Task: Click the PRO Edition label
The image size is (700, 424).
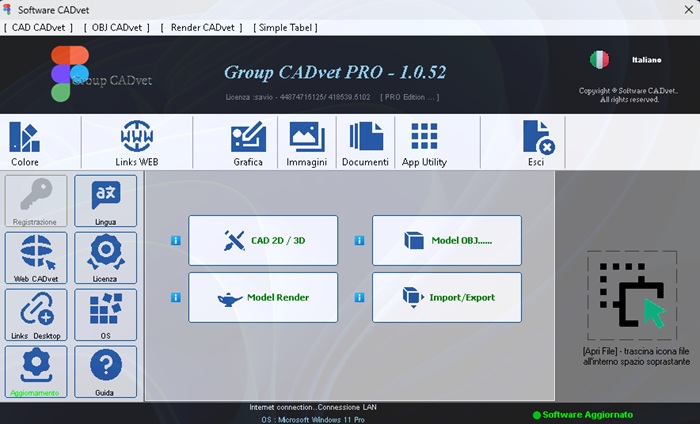Action: (409, 97)
